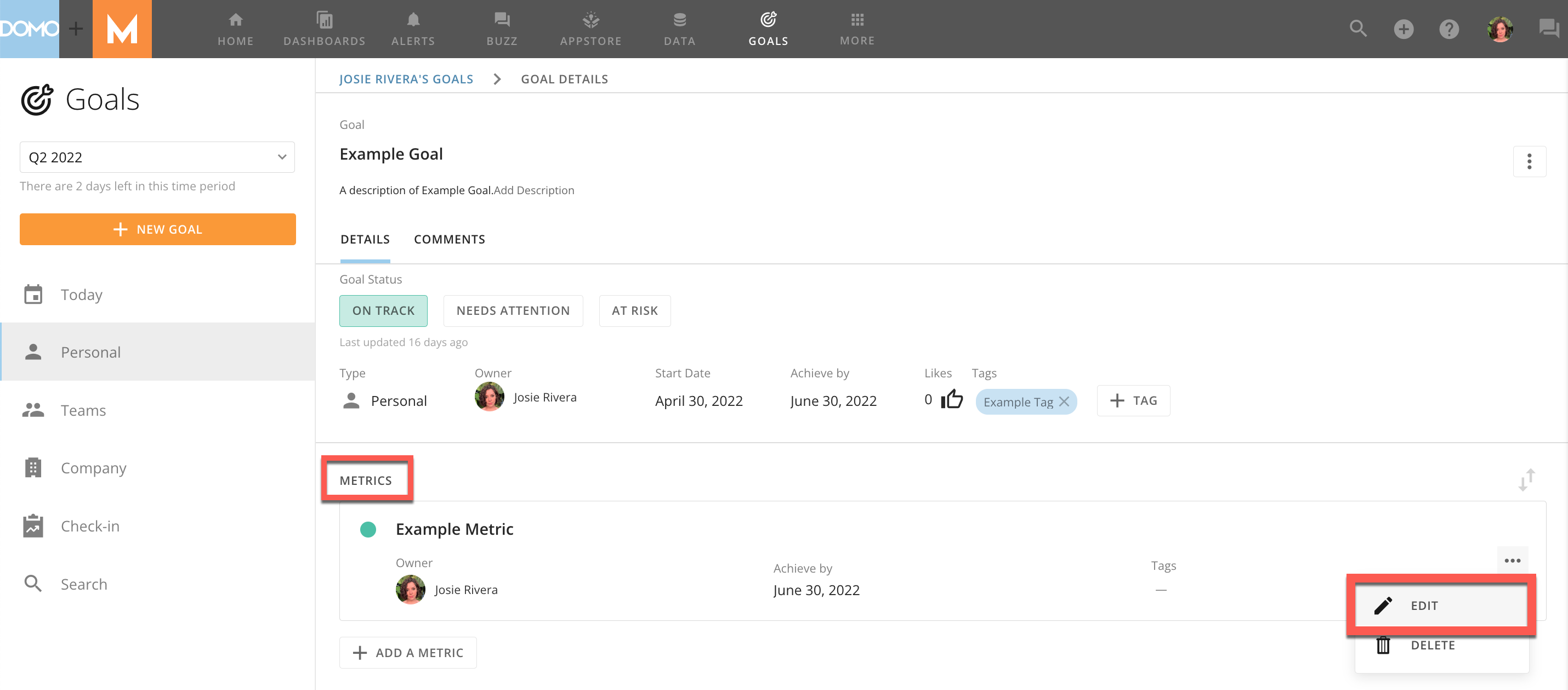Remove the Example Tag with its X
Image resolution: width=1568 pixels, height=690 pixels.
tap(1064, 401)
